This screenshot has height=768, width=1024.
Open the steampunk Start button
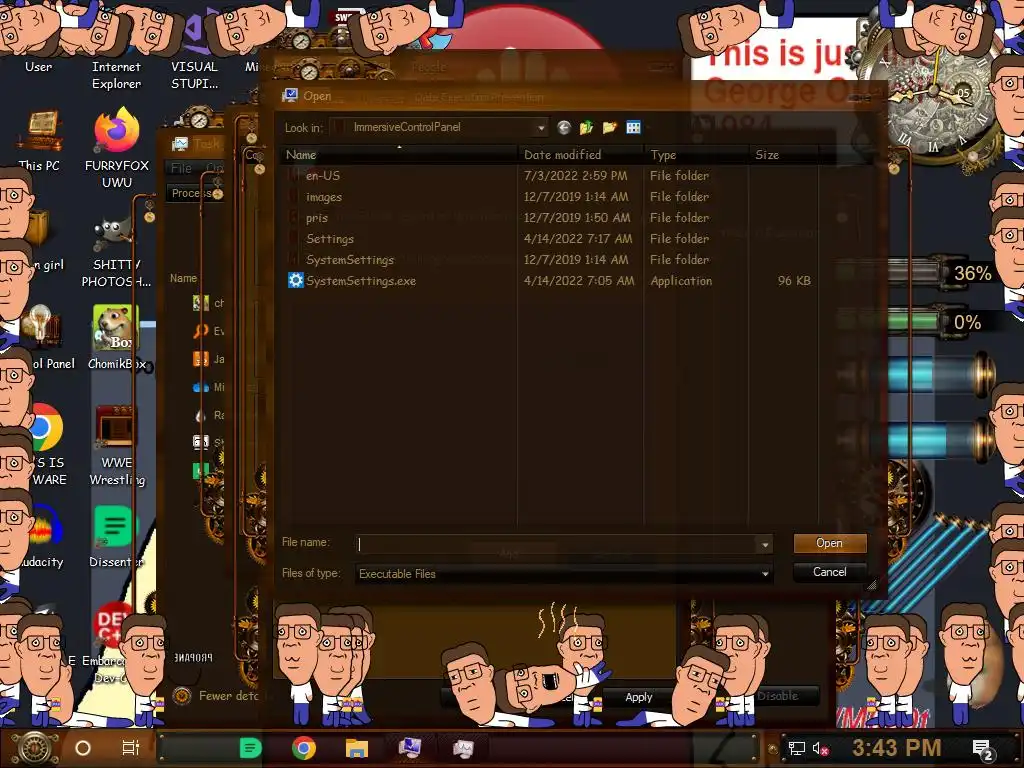pos(35,748)
